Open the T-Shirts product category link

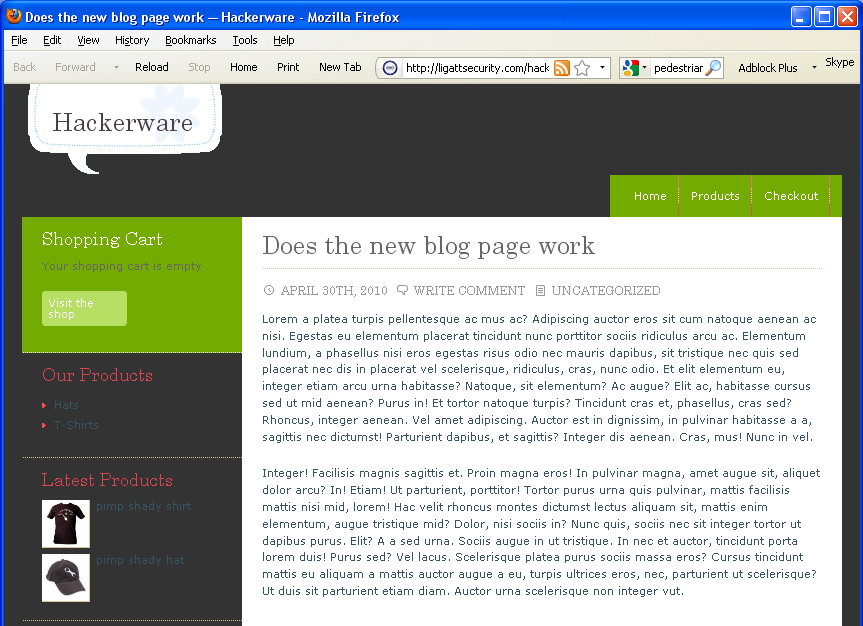coord(76,425)
